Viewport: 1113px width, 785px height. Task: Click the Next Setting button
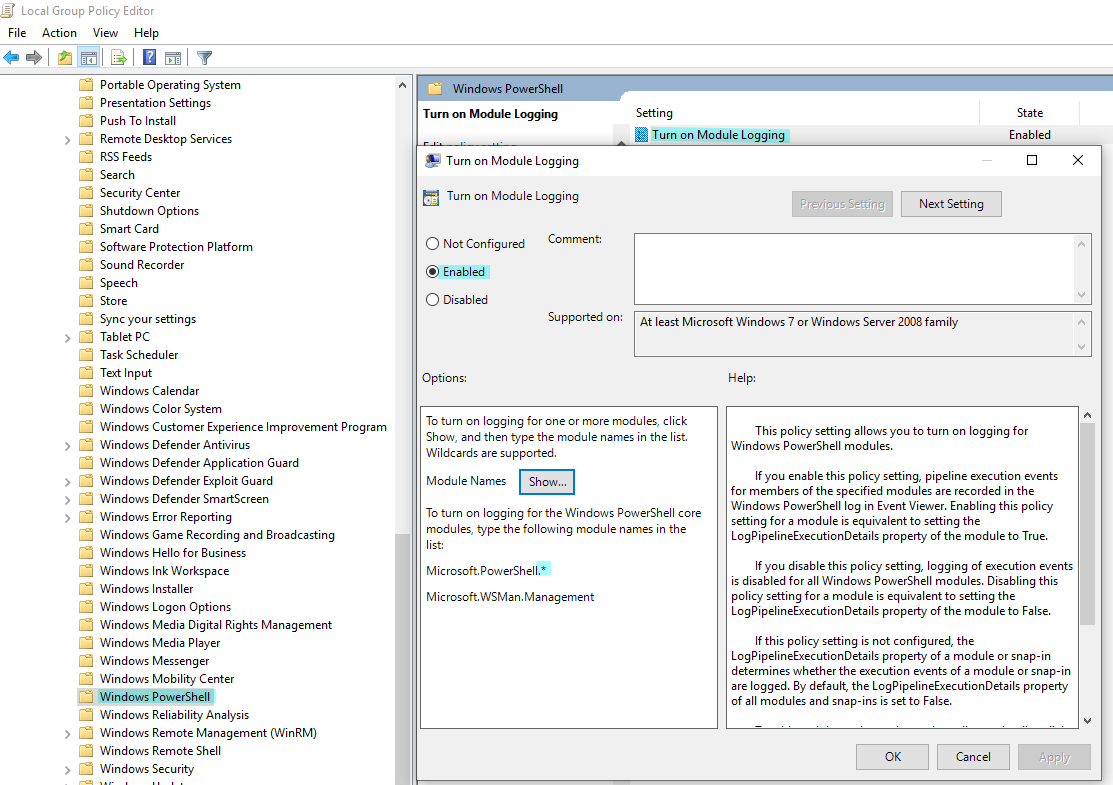(x=951, y=204)
